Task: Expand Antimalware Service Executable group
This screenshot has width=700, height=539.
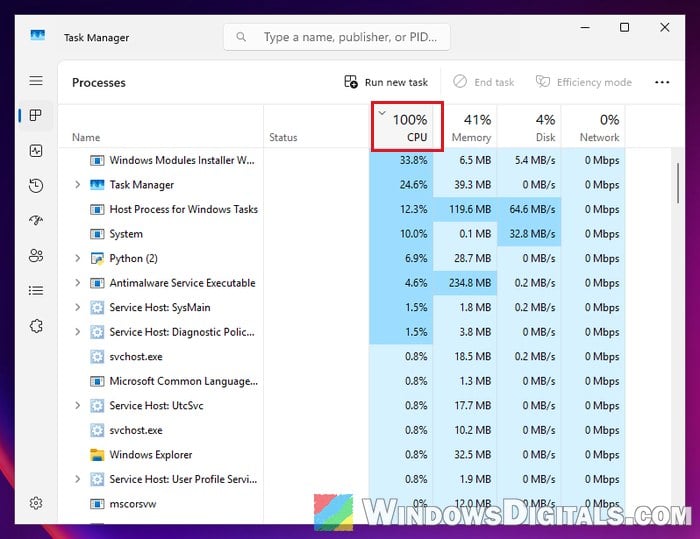Action: pyautogui.click(x=78, y=283)
